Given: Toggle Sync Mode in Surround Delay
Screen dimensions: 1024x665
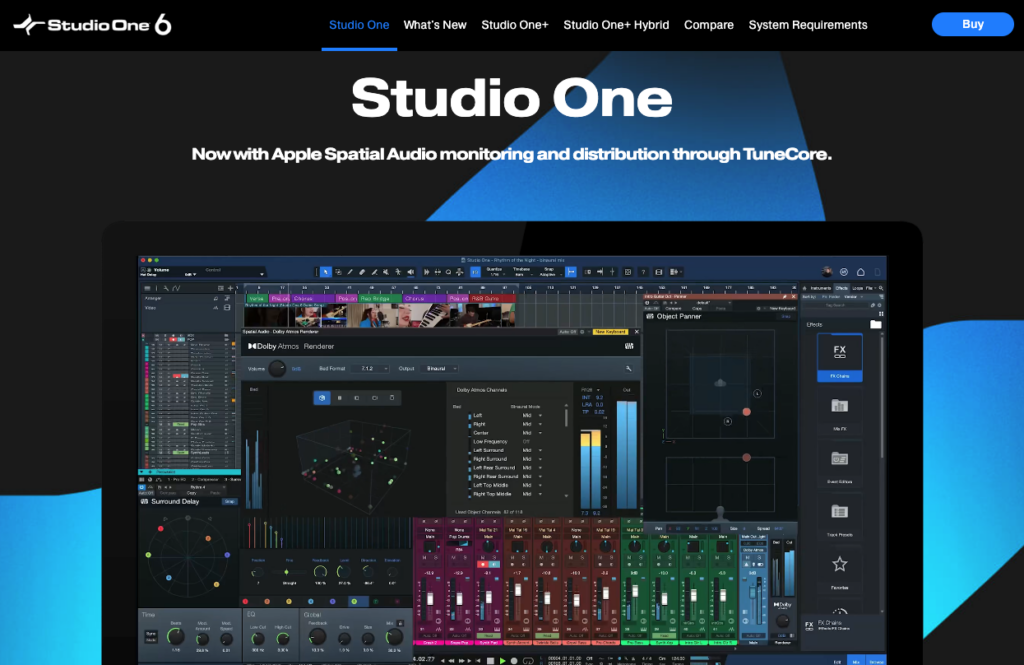Looking at the screenshot, I should pos(151,637).
